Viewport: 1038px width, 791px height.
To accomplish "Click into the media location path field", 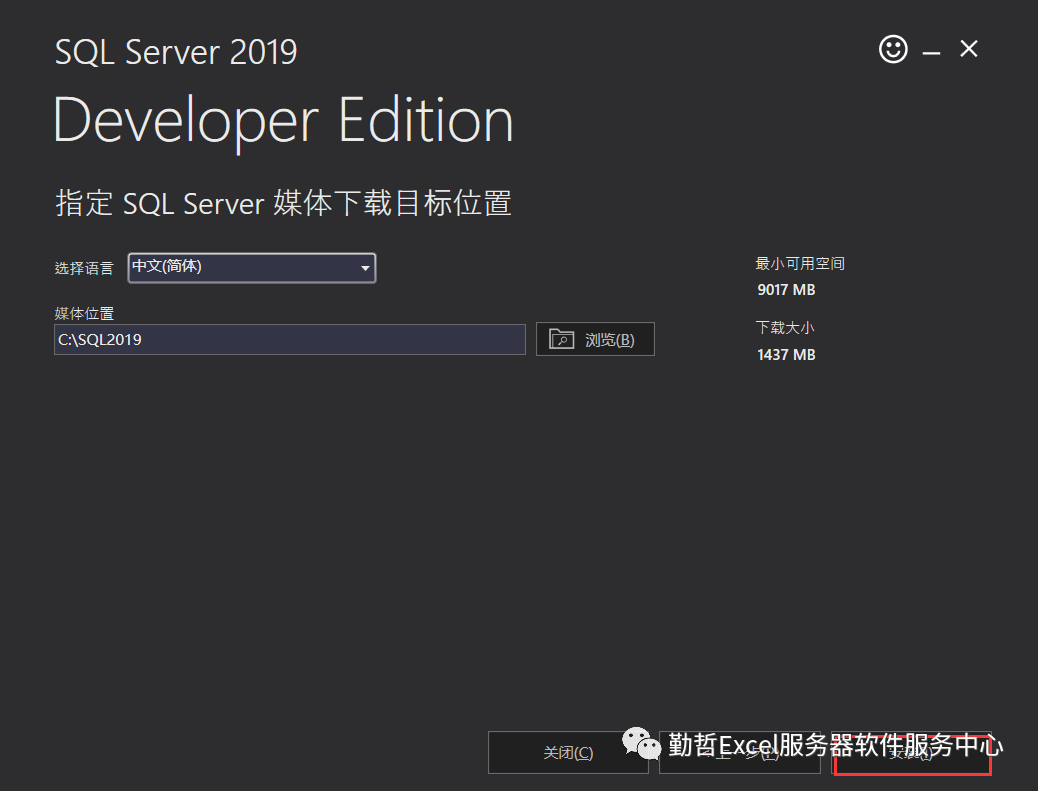I will click(x=290, y=340).
